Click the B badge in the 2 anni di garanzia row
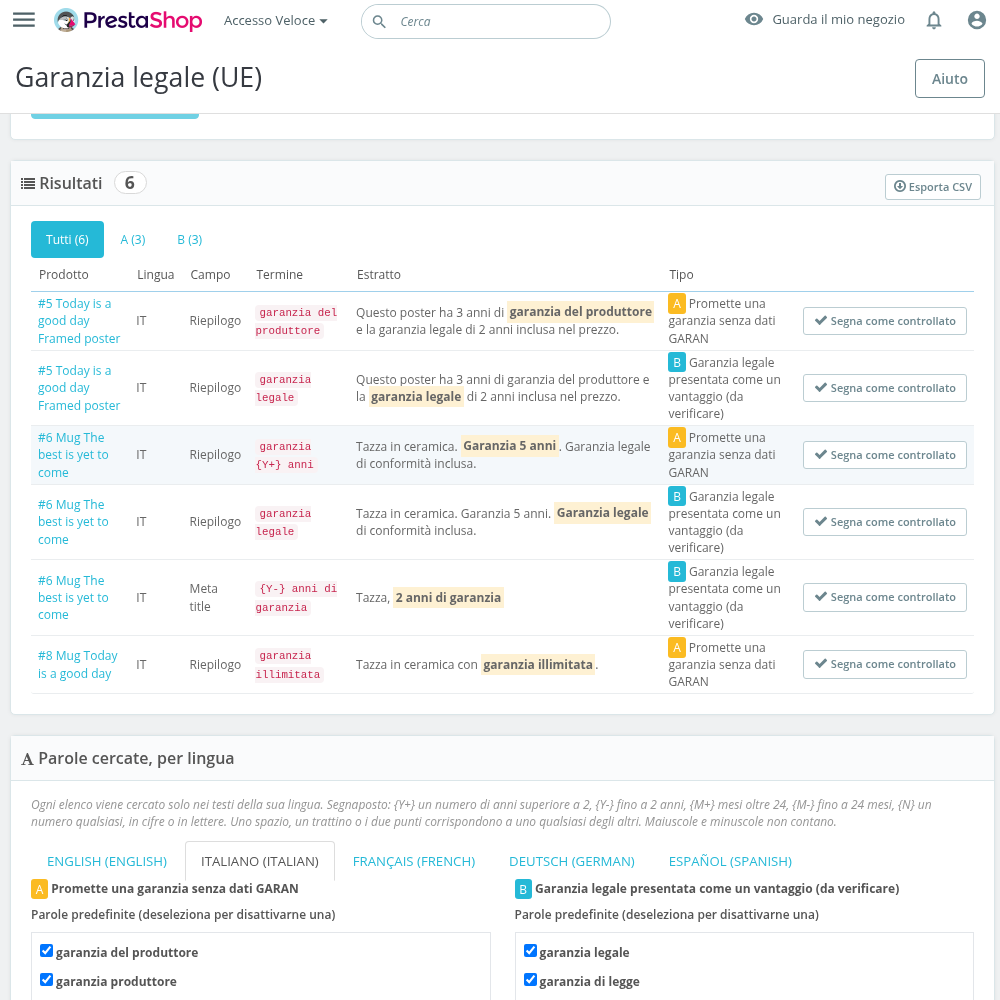Screen dimensions: 1000x1000 (x=677, y=571)
